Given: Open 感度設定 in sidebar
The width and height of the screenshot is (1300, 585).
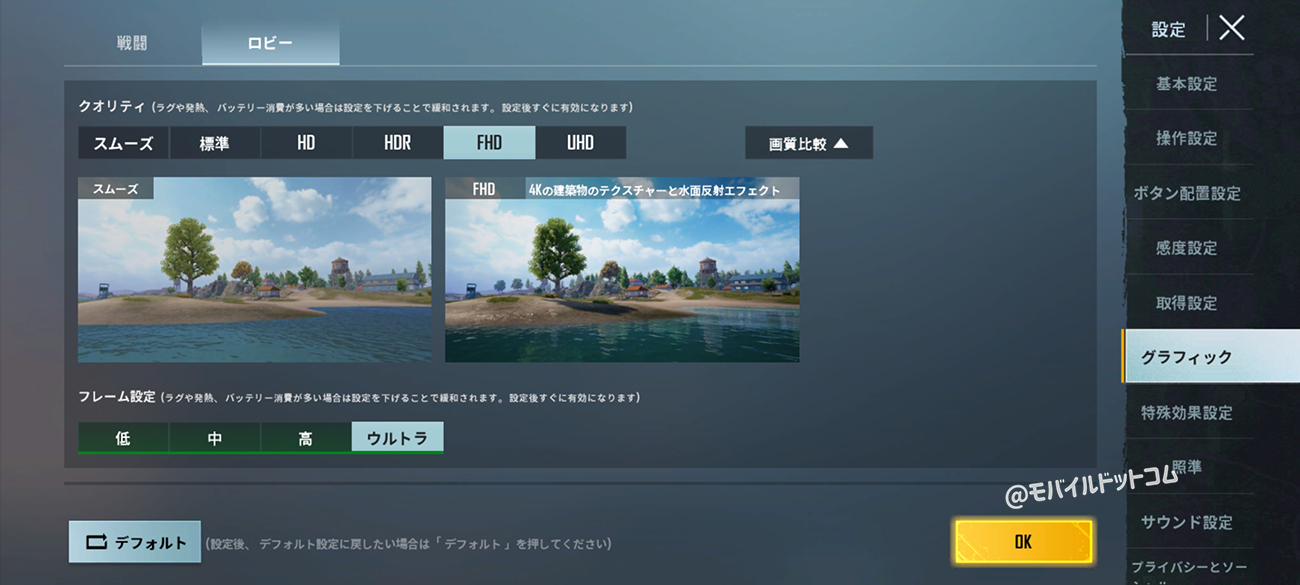Looking at the screenshot, I should click(x=1187, y=248).
